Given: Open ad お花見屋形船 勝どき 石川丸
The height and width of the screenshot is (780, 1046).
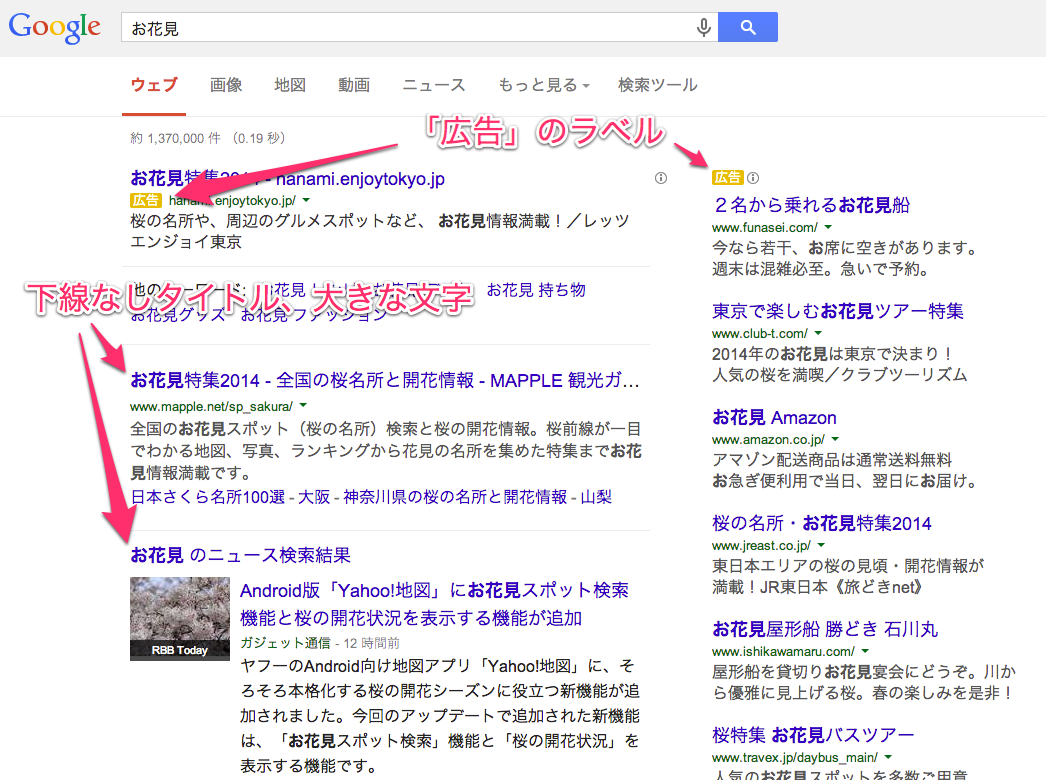Looking at the screenshot, I should click(825, 629).
